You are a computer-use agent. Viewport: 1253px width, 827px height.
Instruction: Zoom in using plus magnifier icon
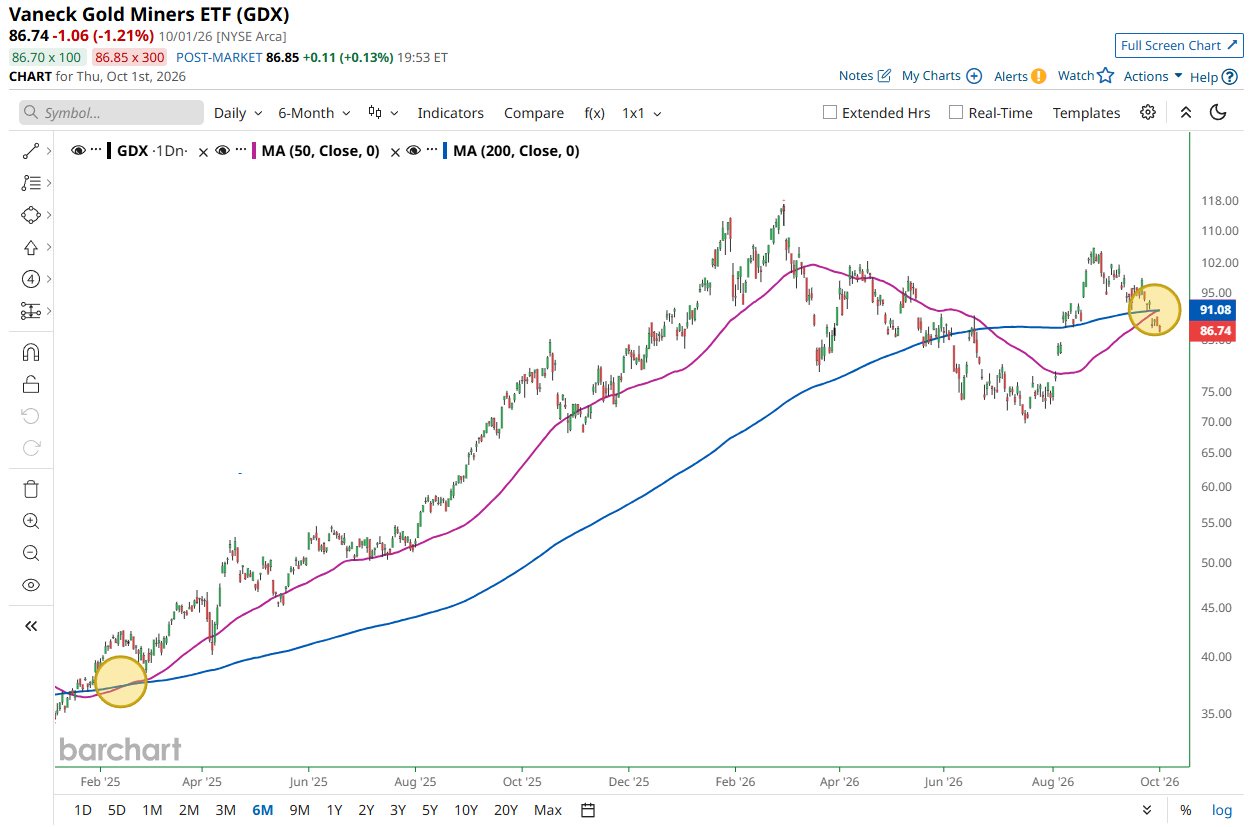point(30,521)
